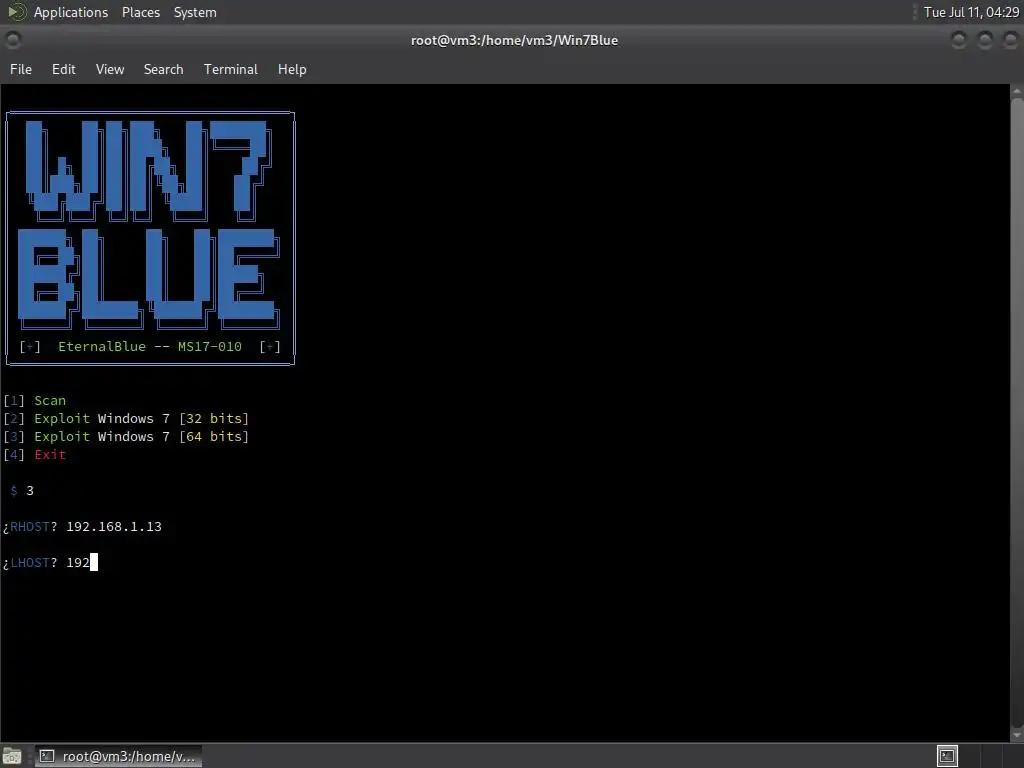Open the File menu
The width and height of the screenshot is (1024, 768).
pyautogui.click(x=21, y=69)
